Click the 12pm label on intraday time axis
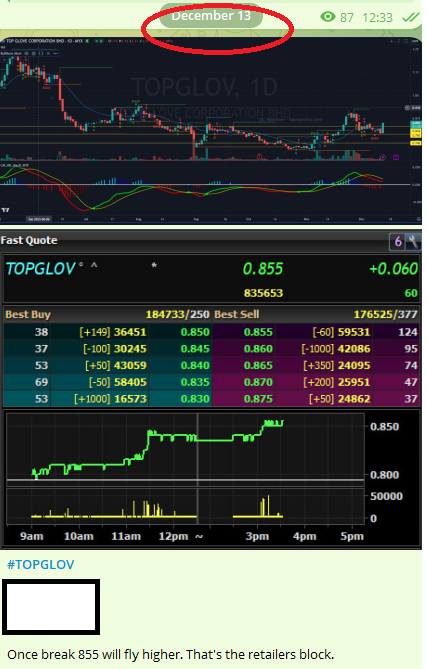 (x=173, y=536)
